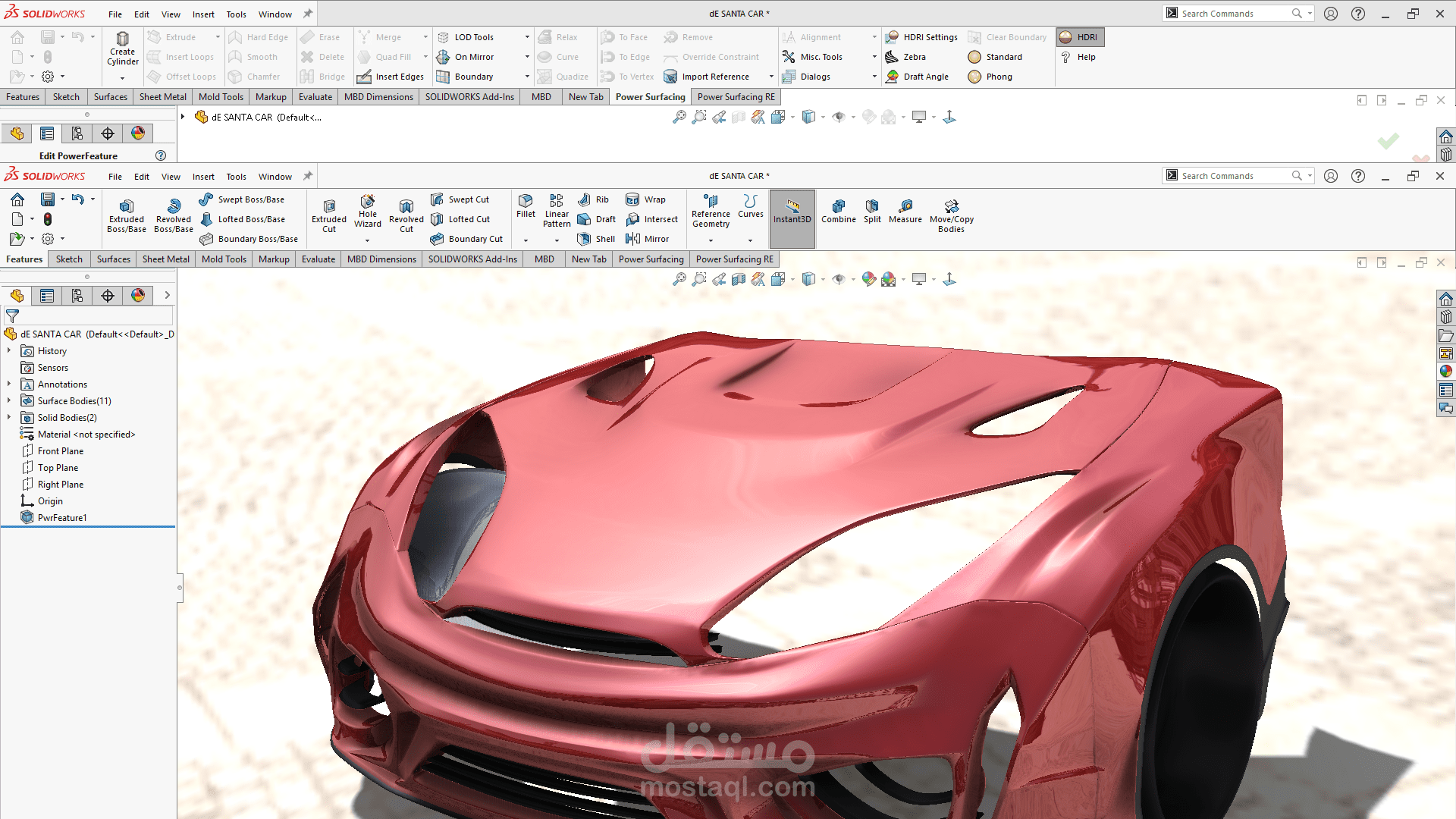Expand the Surface Bodies(11) folder

(x=9, y=400)
